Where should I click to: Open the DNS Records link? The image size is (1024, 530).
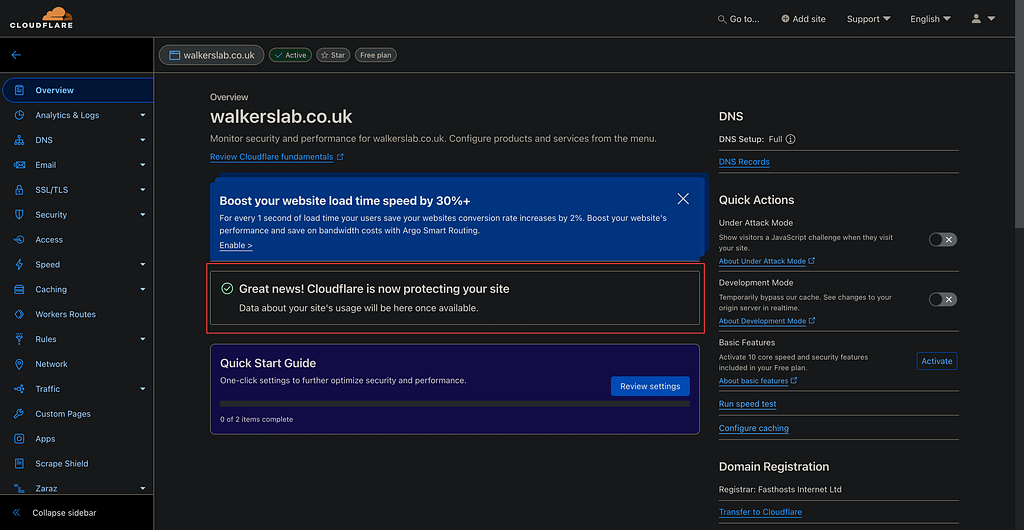pyautogui.click(x=744, y=162)
